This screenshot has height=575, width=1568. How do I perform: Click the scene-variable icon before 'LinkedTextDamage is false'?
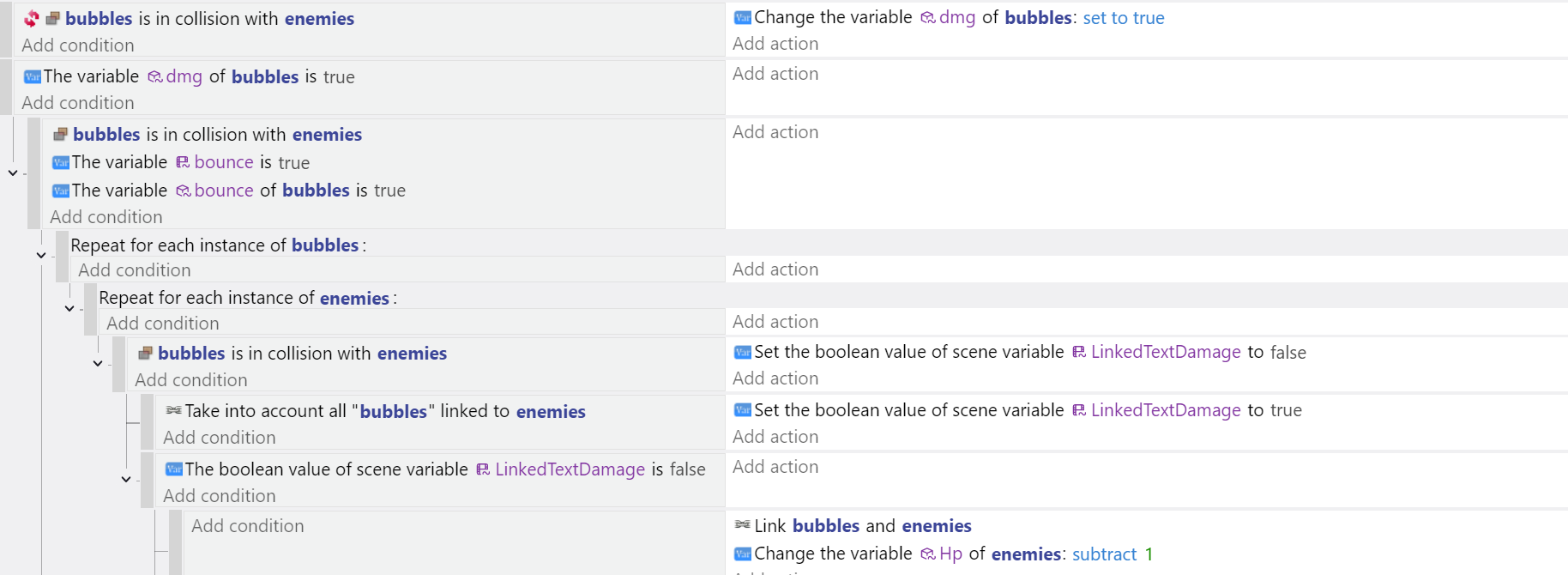click(x=483, y=469)
